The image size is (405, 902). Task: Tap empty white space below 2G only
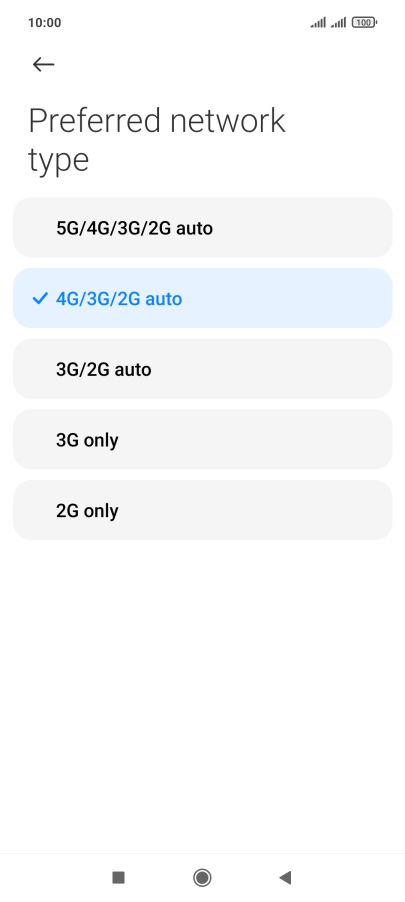click(x=202, y=690)
